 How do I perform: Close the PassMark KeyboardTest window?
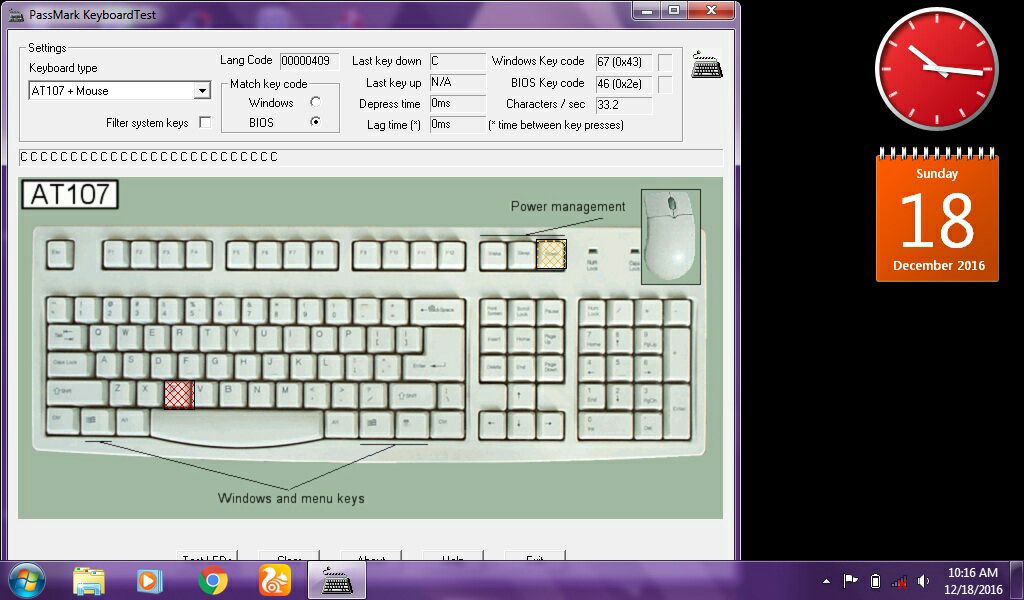(x=712, y=10)
